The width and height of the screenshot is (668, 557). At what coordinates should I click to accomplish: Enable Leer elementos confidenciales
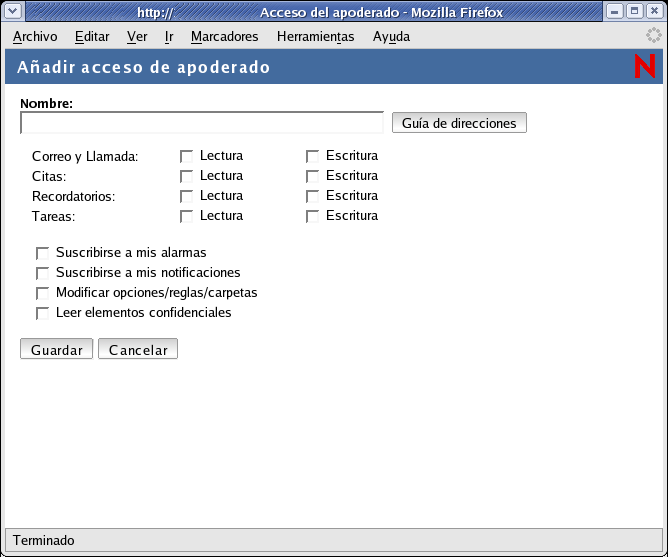pos(43,313)
